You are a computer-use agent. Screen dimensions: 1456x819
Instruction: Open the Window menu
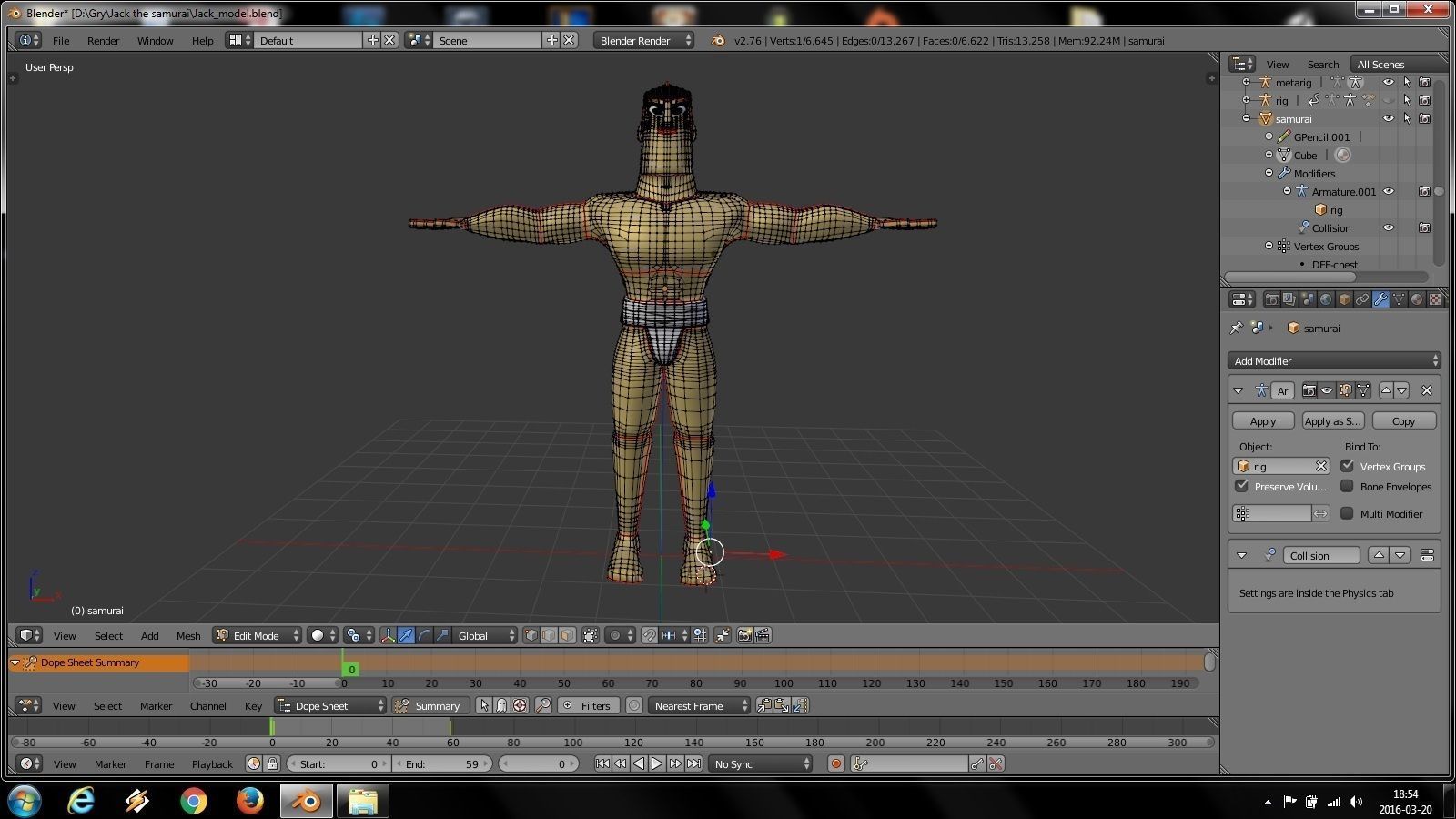click(155, 40)
